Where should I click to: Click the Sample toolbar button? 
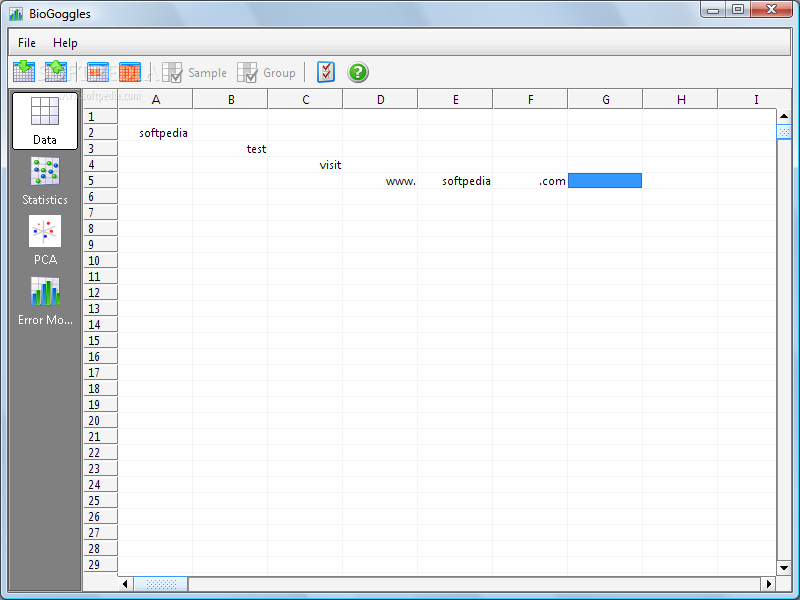click(194, 72)
